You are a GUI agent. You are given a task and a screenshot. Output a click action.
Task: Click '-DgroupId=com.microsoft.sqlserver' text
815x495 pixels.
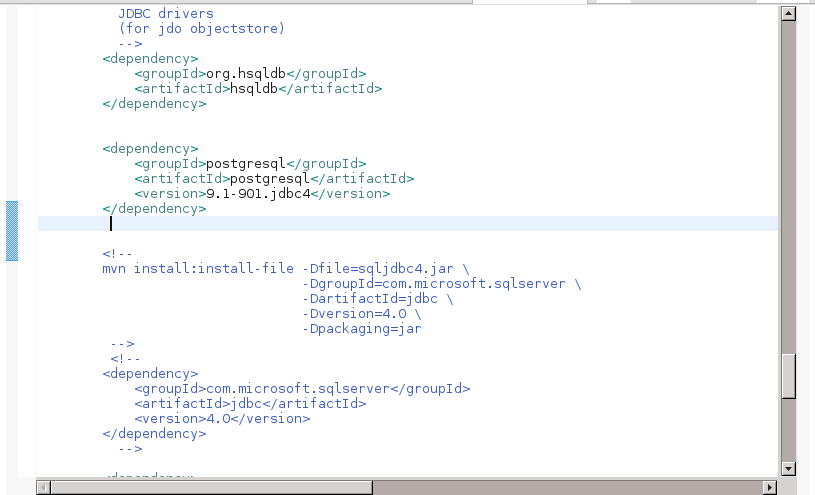433,284
